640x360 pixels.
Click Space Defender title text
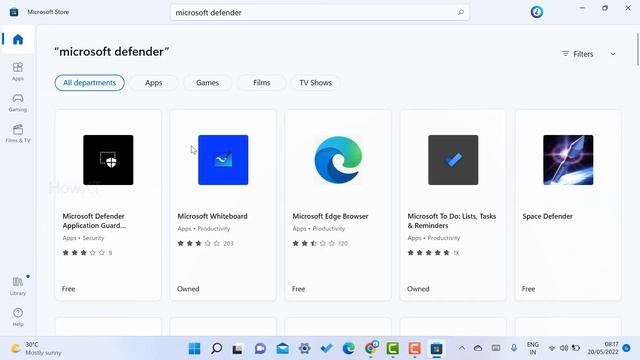[x=547, y=216]
